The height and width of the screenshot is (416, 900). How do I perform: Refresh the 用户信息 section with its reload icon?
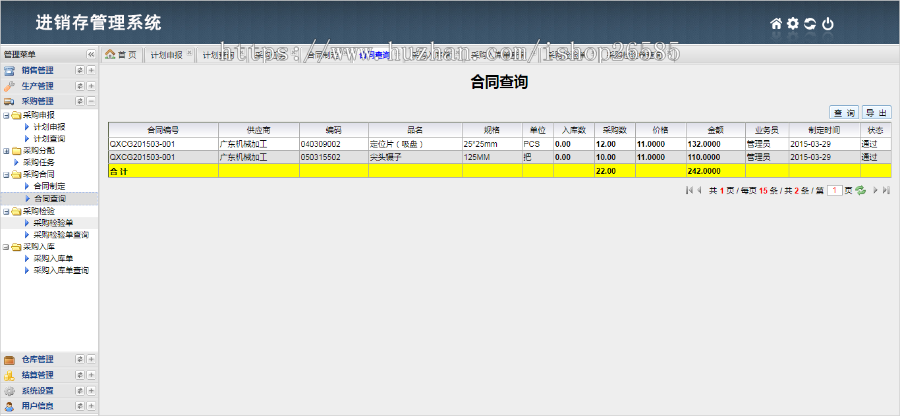pos(80,406)
